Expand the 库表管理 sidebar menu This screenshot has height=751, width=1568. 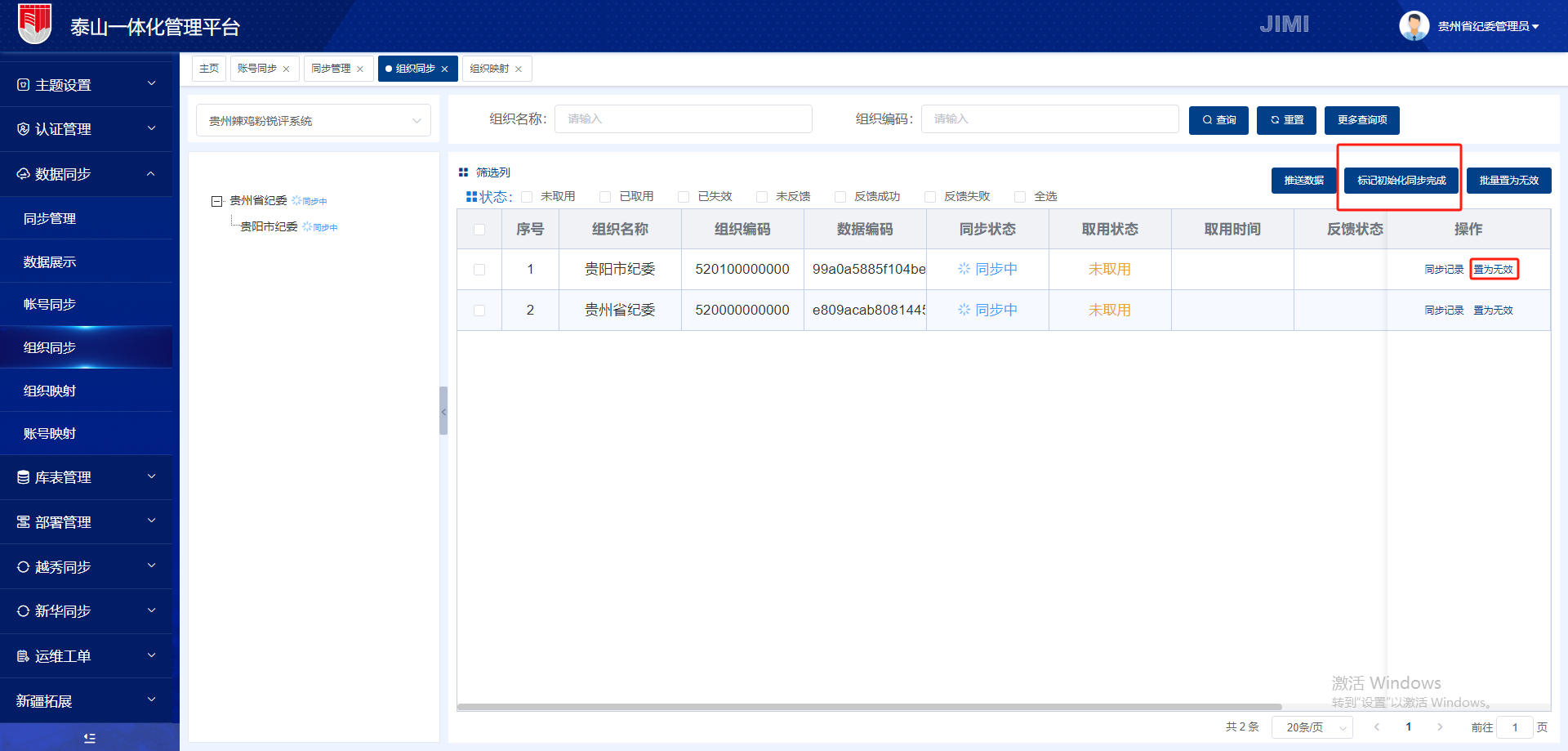87,477
